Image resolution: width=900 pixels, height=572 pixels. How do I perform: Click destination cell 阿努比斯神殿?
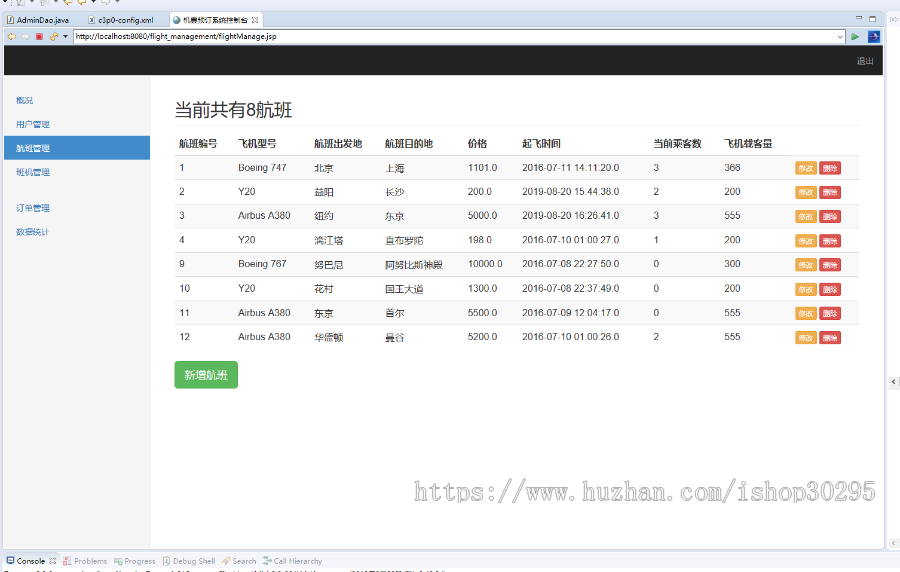(x=414, y=264)
